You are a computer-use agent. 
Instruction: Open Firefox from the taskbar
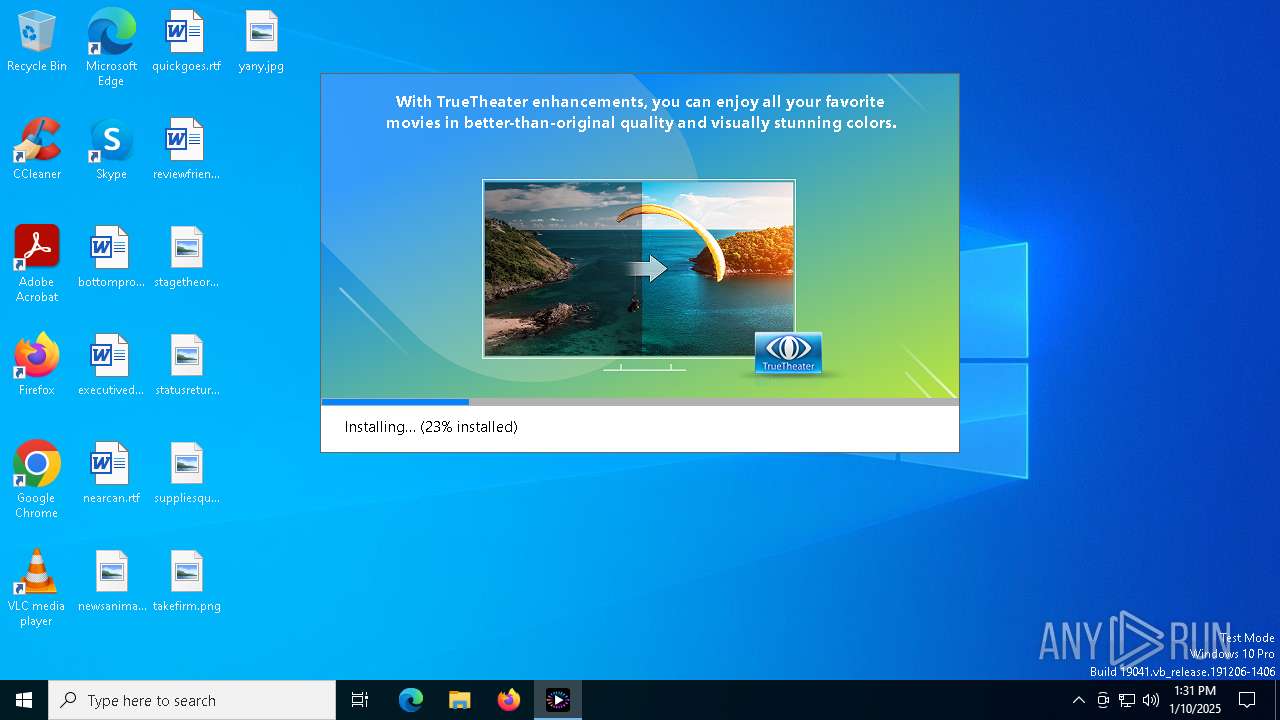(x=509, y=700)
